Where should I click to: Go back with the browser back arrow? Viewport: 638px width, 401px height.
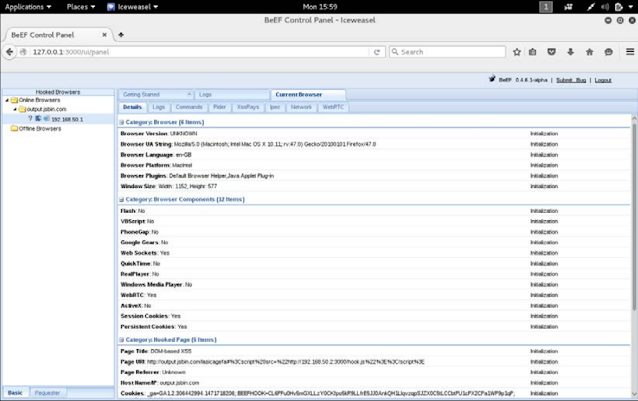tap(9, 52)
